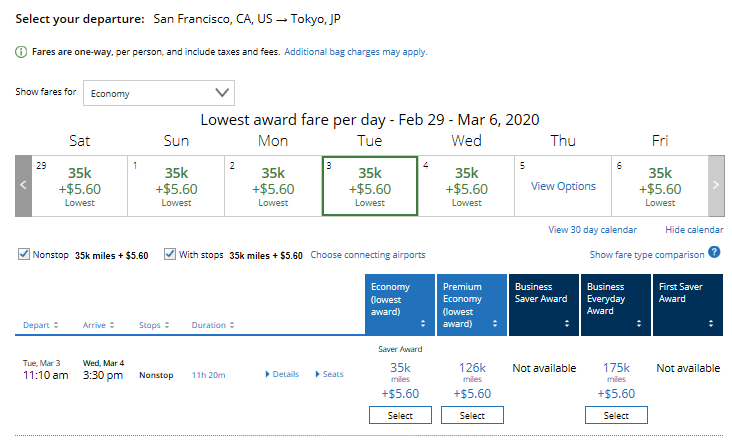Sort Economy lowest award column

coord(423,323)
